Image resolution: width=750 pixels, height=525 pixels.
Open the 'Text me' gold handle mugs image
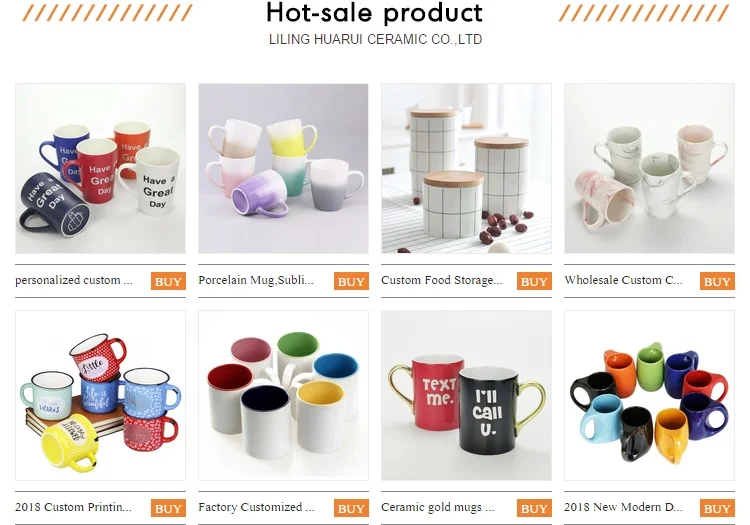point(466,395)
